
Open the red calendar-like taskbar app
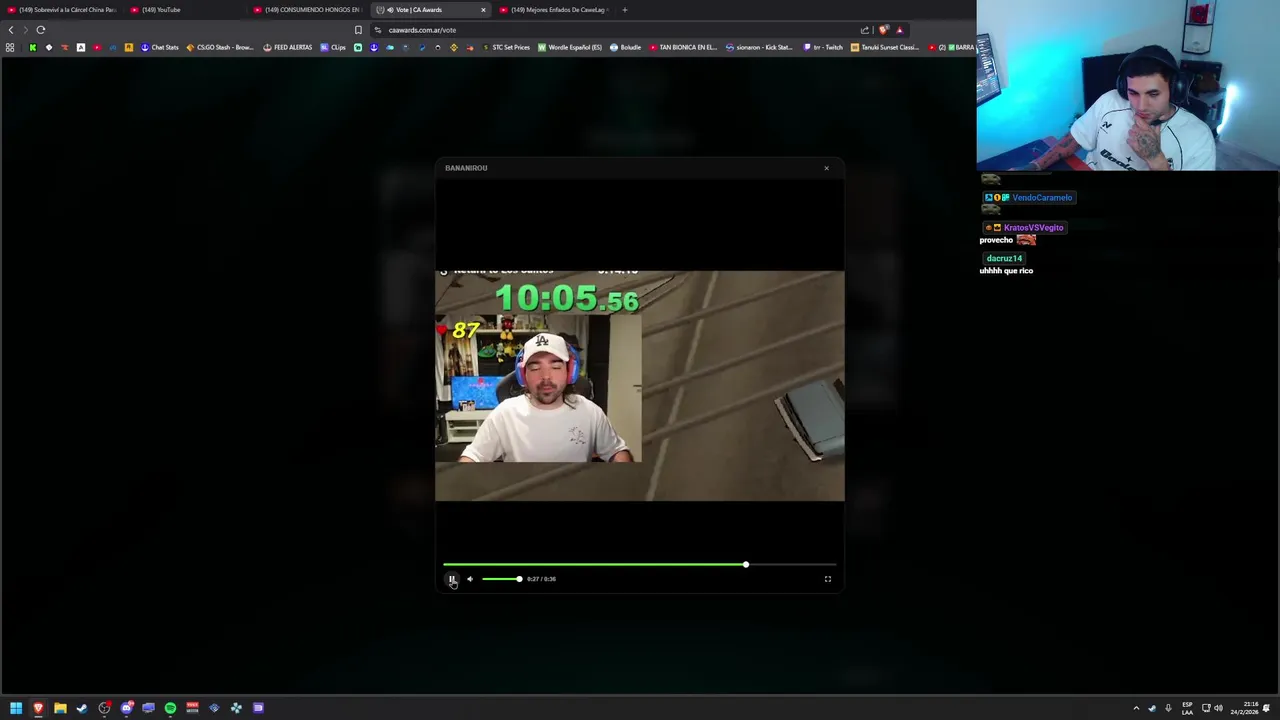(x=192, y=708)
